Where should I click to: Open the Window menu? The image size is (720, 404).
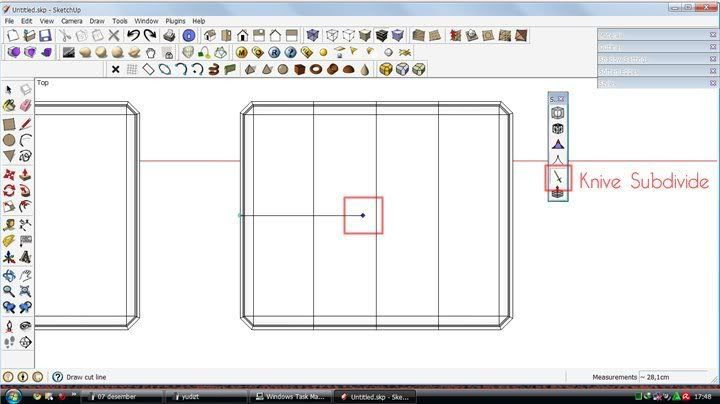pos(146,21)
